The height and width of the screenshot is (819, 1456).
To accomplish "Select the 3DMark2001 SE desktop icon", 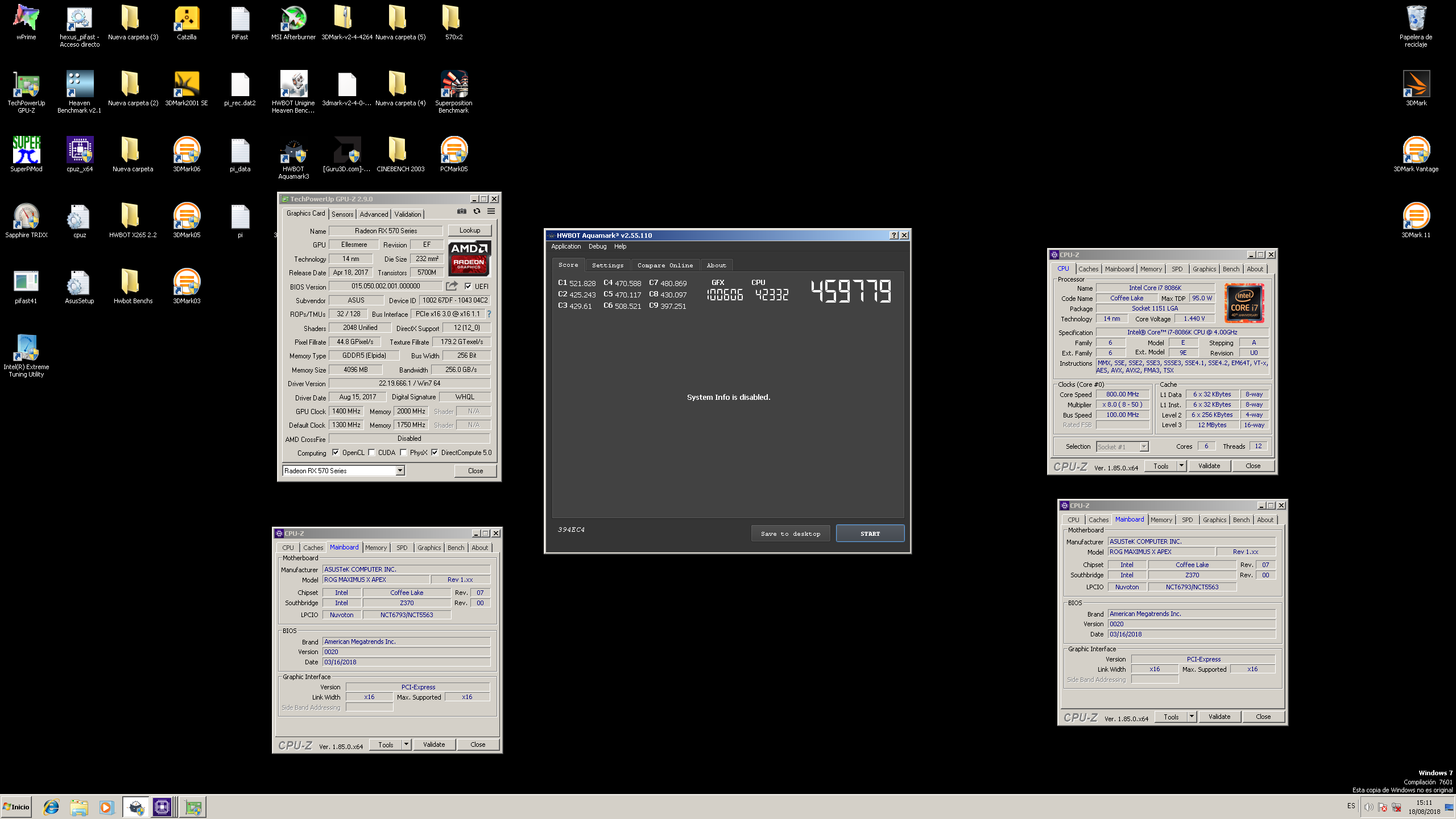I will click(x=187, y=89).
